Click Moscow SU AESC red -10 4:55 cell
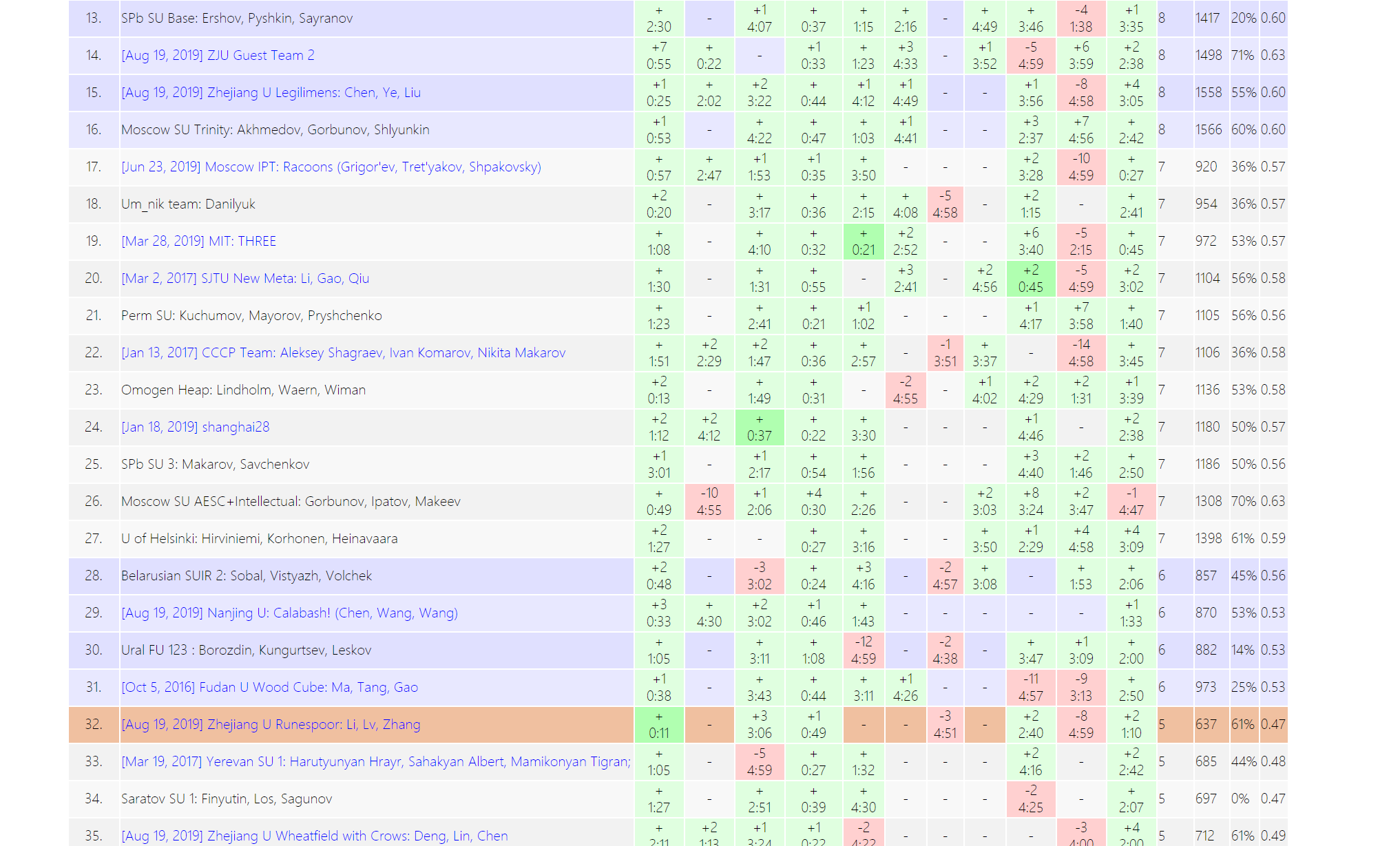Image resolution: width=1400 pixels, height=846 pixels. 709,502
